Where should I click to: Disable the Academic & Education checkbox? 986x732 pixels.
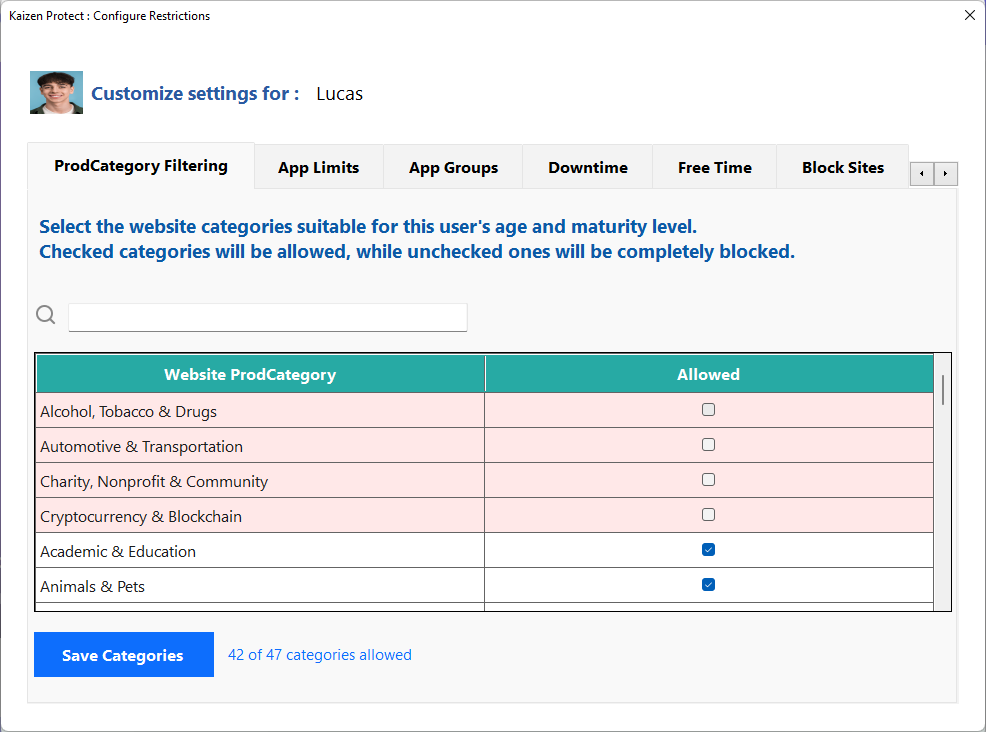[x=708, y=549]
